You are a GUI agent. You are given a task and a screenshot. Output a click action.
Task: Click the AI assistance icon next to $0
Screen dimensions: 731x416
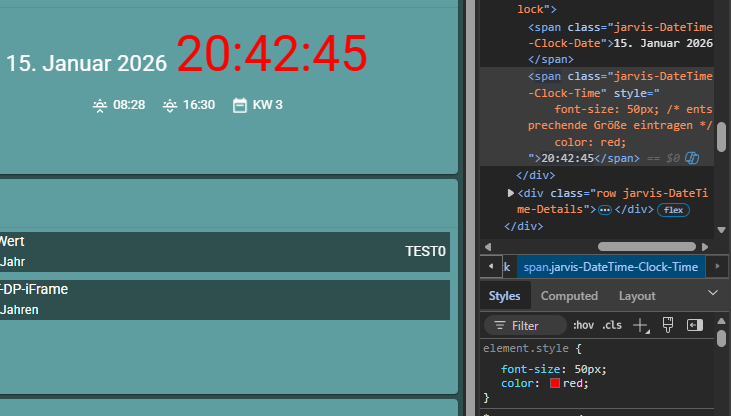(x=692, y=158)
